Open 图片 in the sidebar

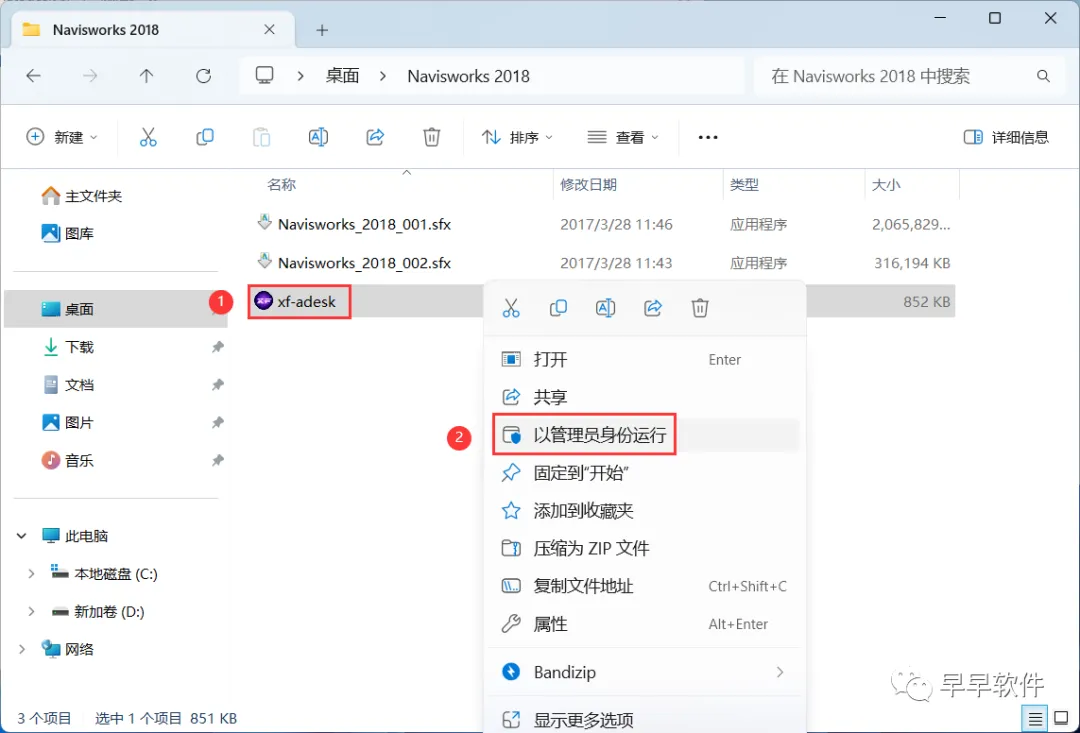point(116,422)
